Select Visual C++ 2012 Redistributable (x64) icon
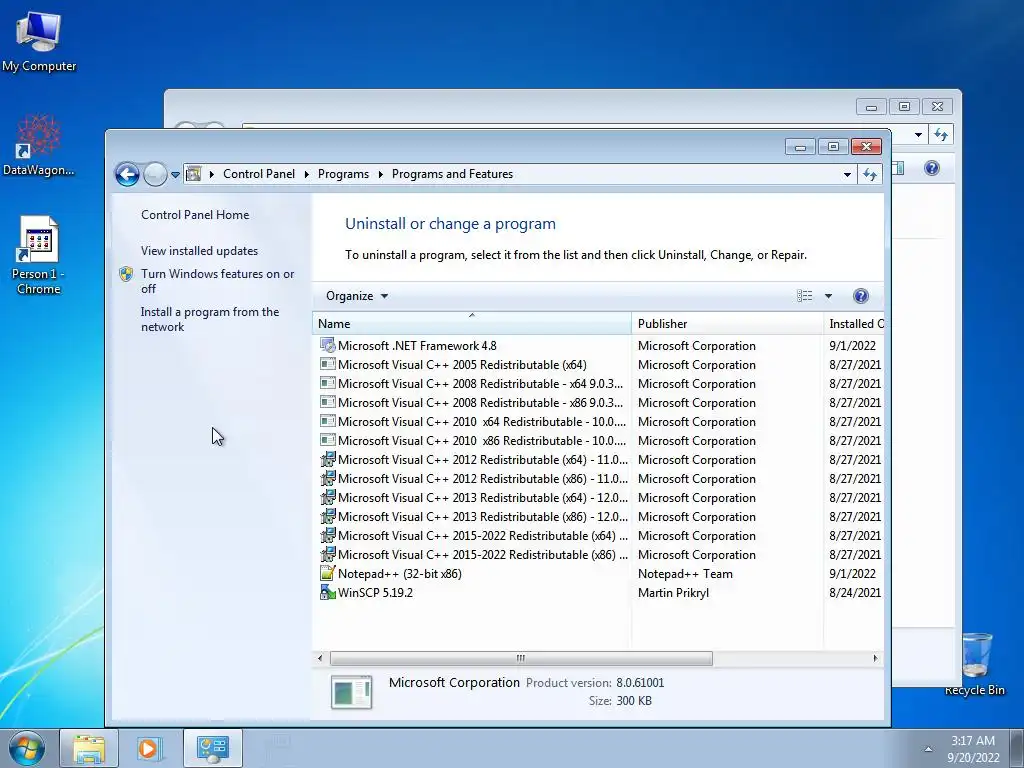 pos(327,459)
